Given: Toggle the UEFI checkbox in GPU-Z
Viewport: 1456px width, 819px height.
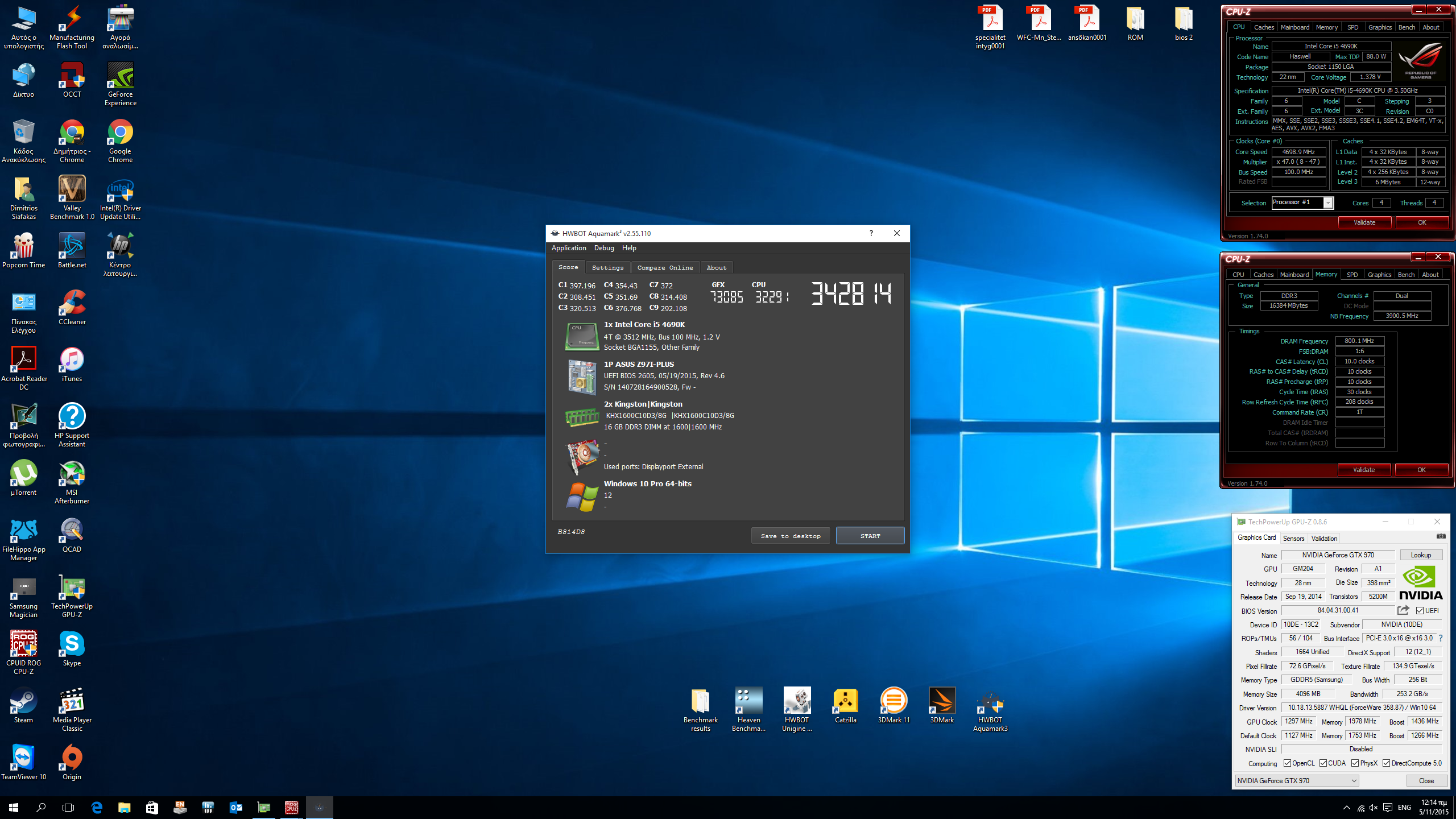Looking at the screenshot, I should [x=1420, y=611].
